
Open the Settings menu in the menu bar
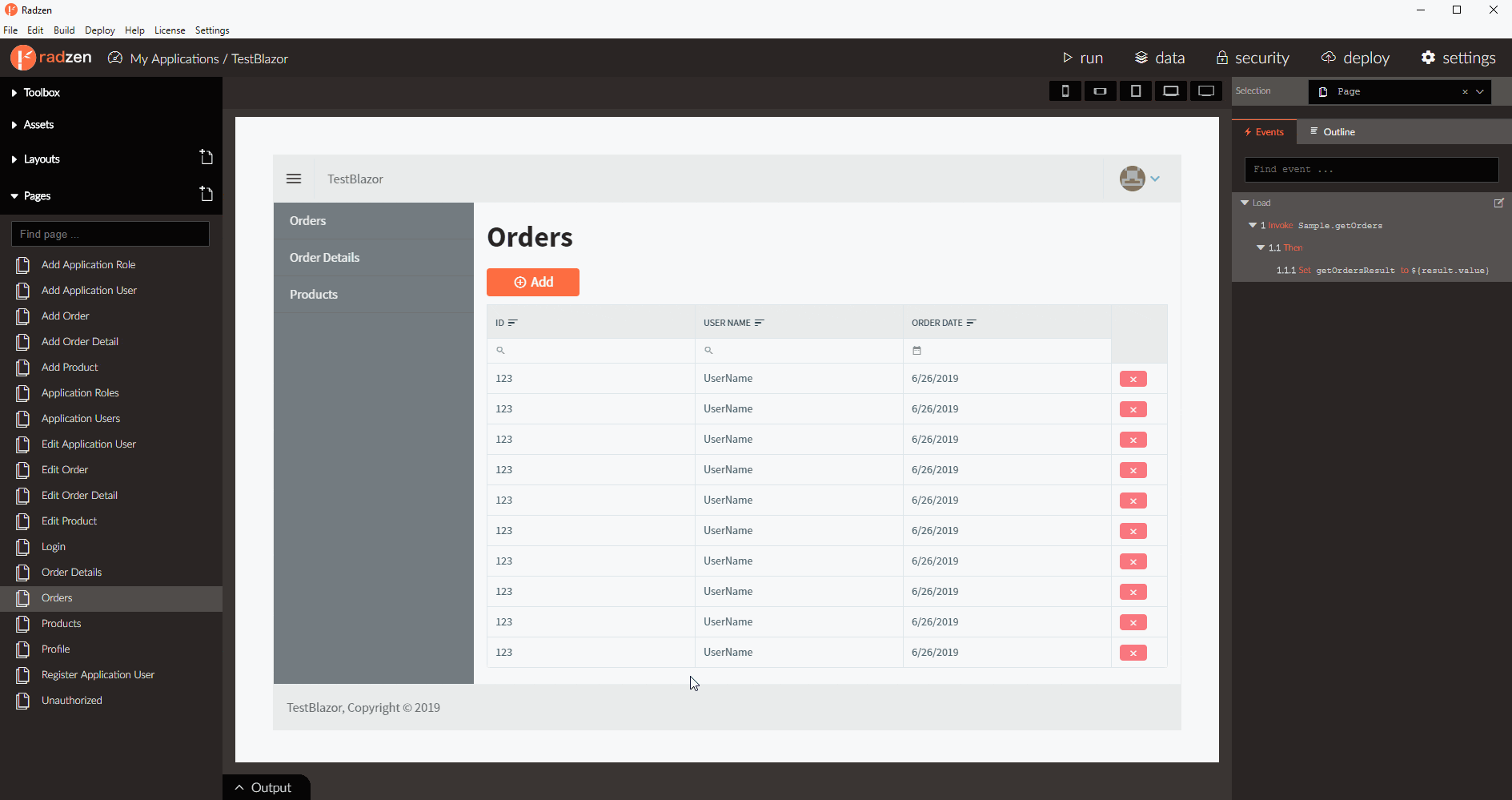click(x=212, y=30)
